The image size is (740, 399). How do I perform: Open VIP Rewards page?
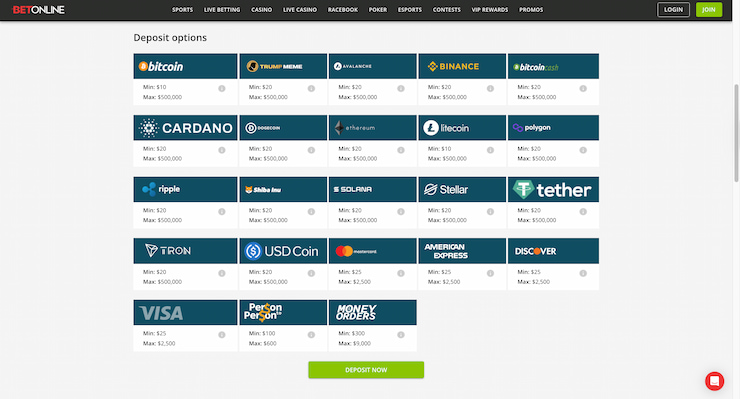(x=490, y=9)
